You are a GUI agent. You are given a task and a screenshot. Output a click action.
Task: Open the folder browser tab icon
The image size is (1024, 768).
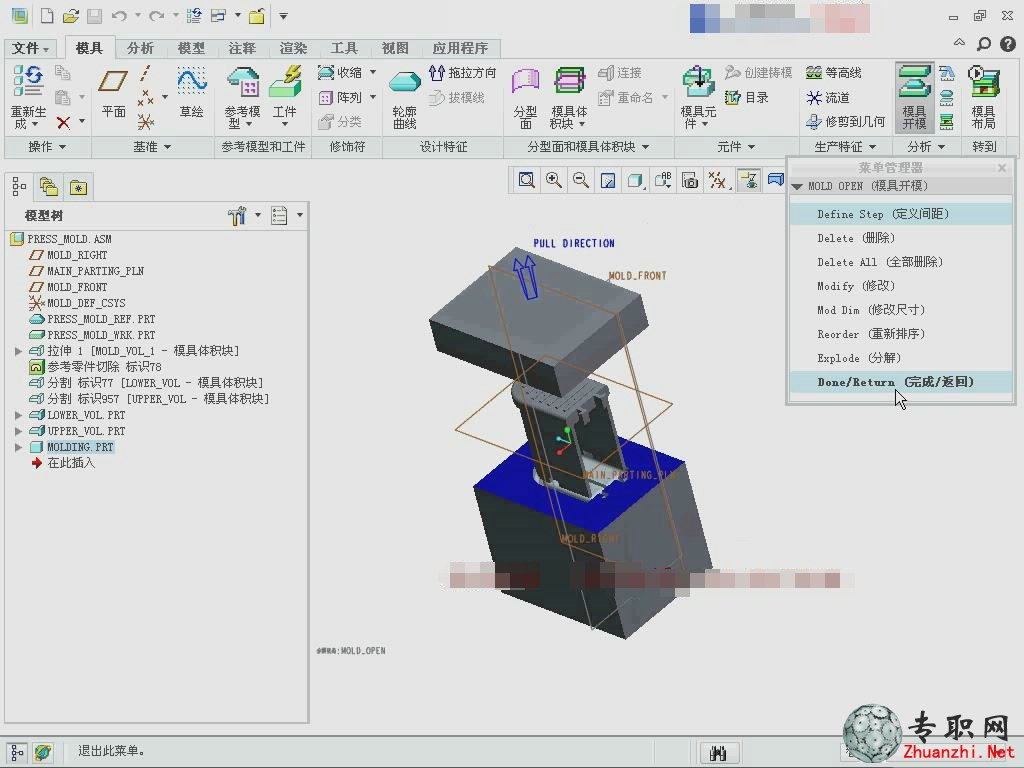pyautogui.click(x=49, y=187)
